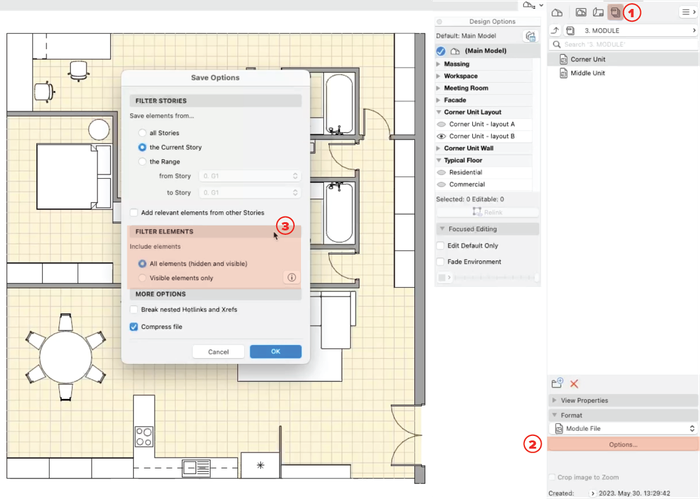Hide Corner Unit - layout B option
The height and width of the screenshot is (499, 700).
[442, 136]
